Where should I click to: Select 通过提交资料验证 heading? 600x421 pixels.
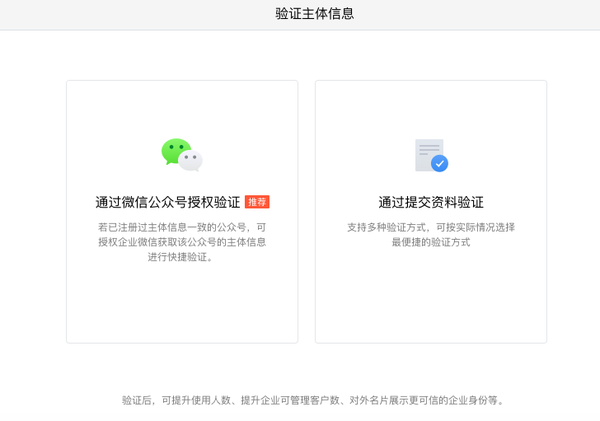point(431,202)
